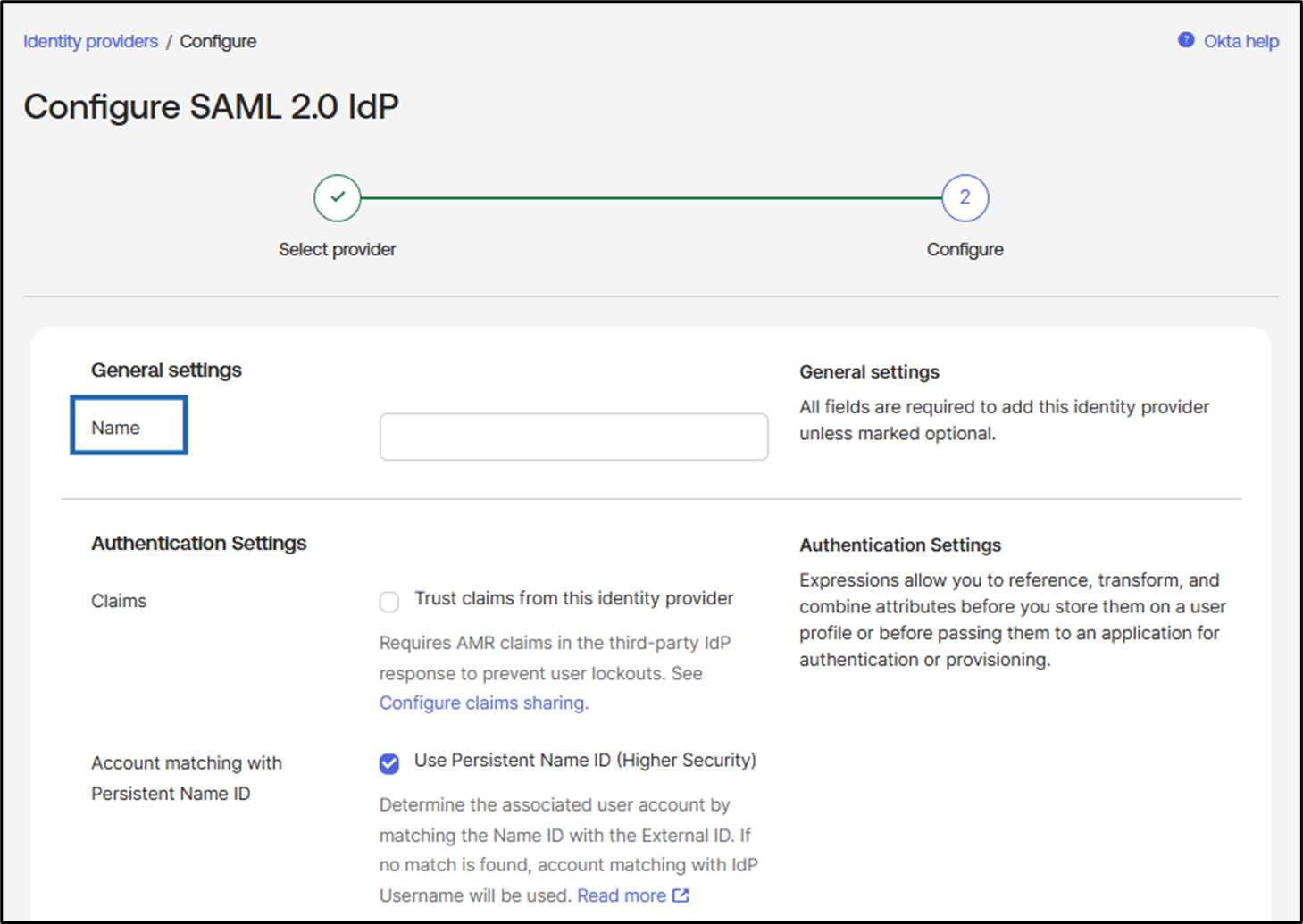This screenshot has width=1303, height=924.
Task: Click the Claims field label
Action: 119,601
